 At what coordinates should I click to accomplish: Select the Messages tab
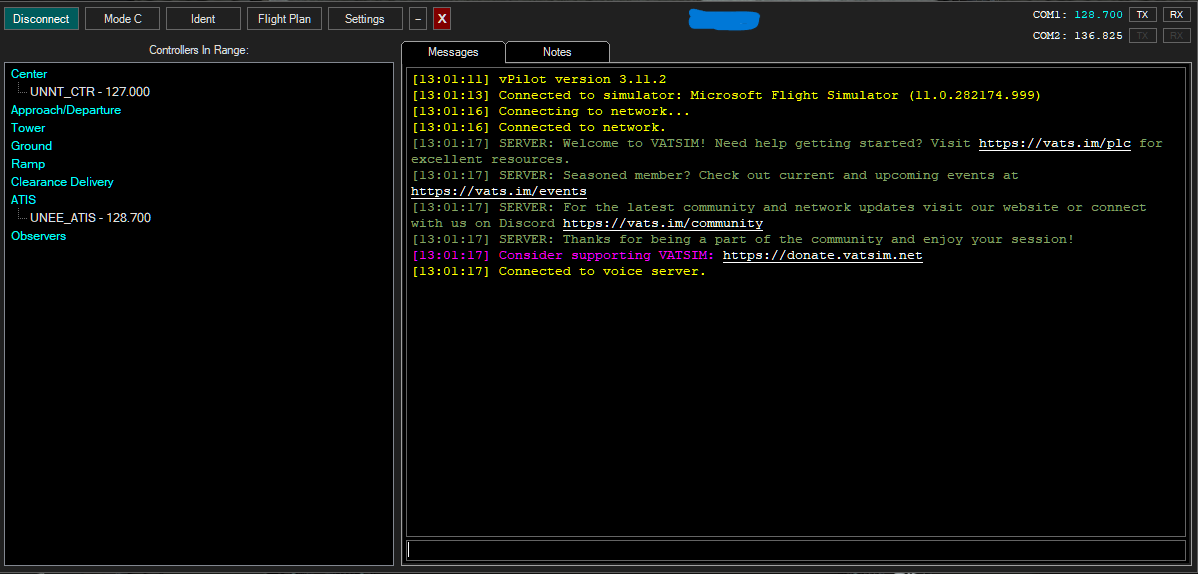point(453,52)
